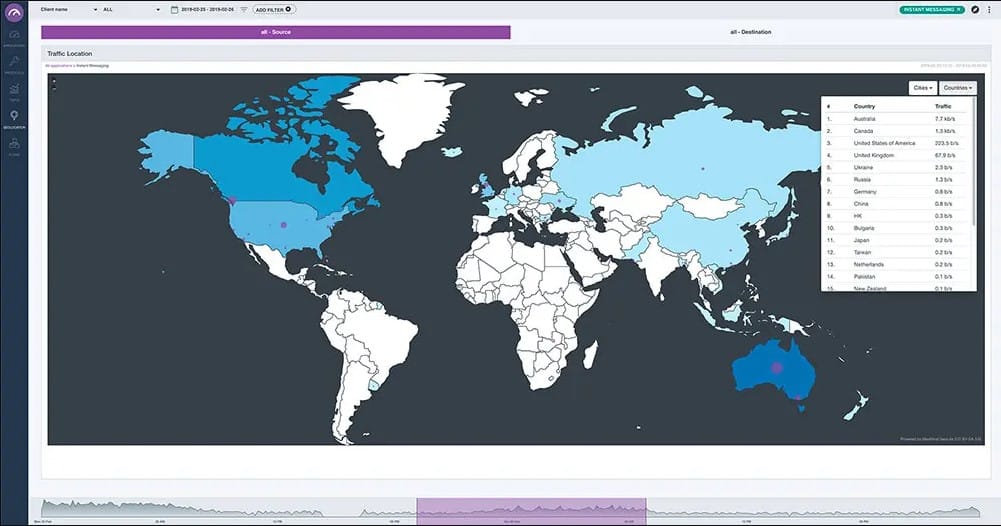Switch to the all - Source tab
The image size is (1001, 526).
click(x=275, y=32)
